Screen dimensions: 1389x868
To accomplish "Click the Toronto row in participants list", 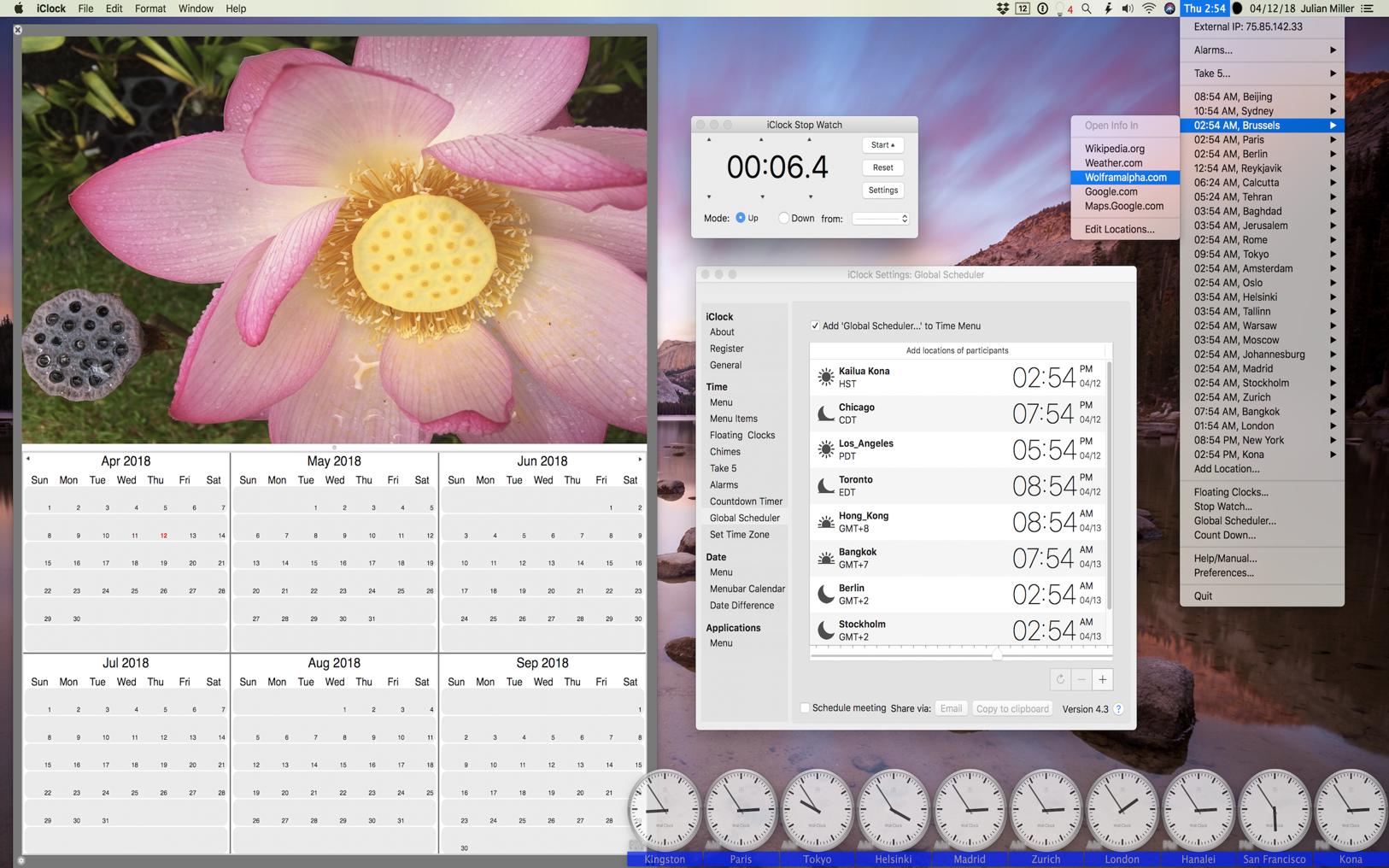I will (x=958, y=485).
